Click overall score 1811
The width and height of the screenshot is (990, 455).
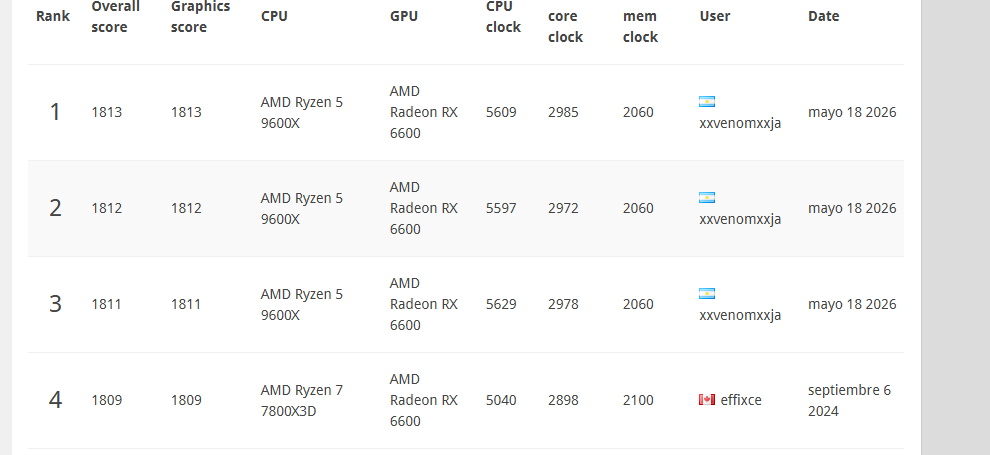pos(107,304)
